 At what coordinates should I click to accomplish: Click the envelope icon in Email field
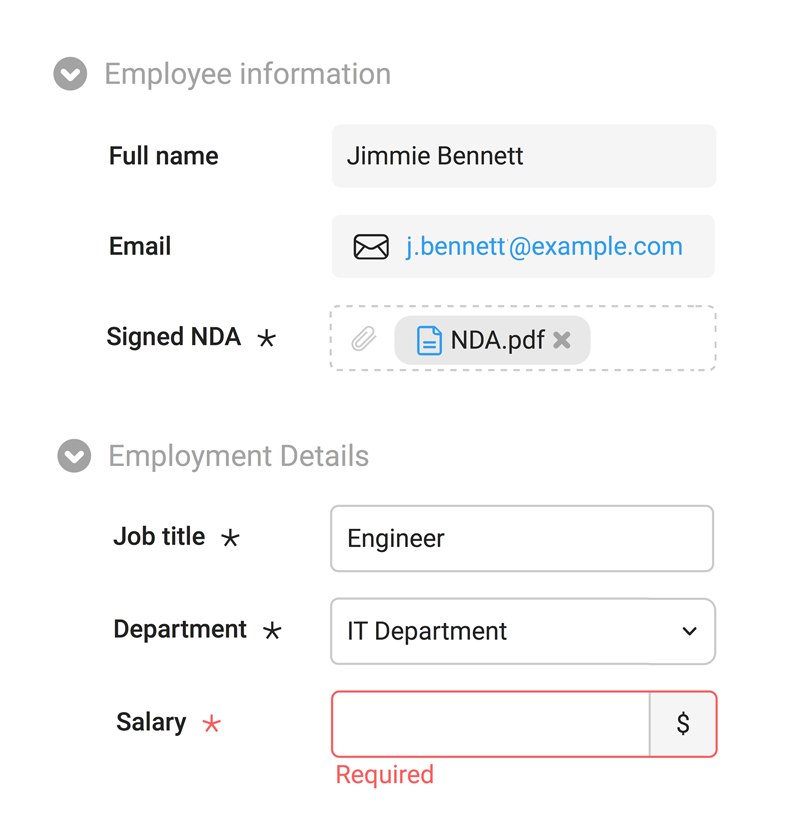click(x=371, y=247)
